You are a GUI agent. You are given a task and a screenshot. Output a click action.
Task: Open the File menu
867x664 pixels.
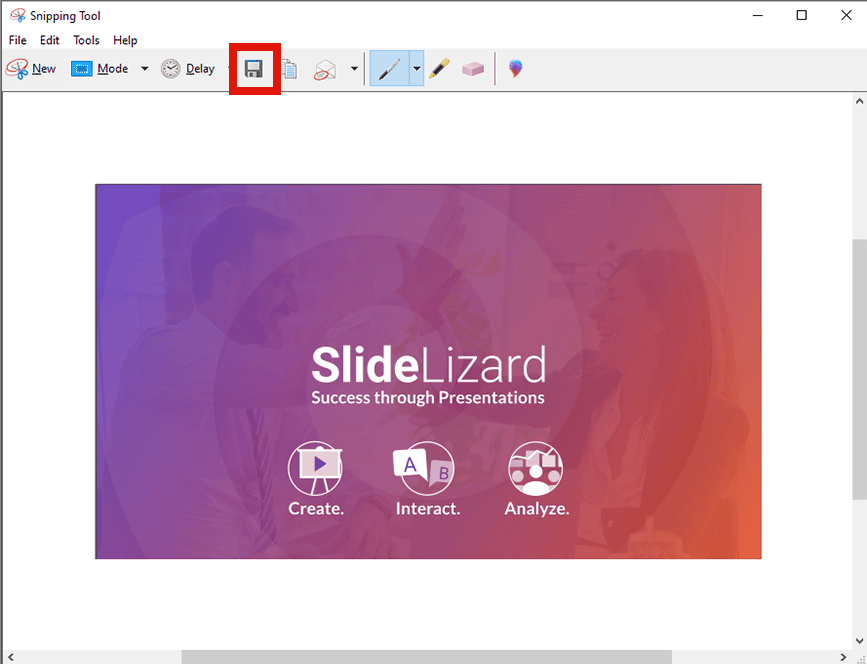pyautogui.click(x=18, y=40)
